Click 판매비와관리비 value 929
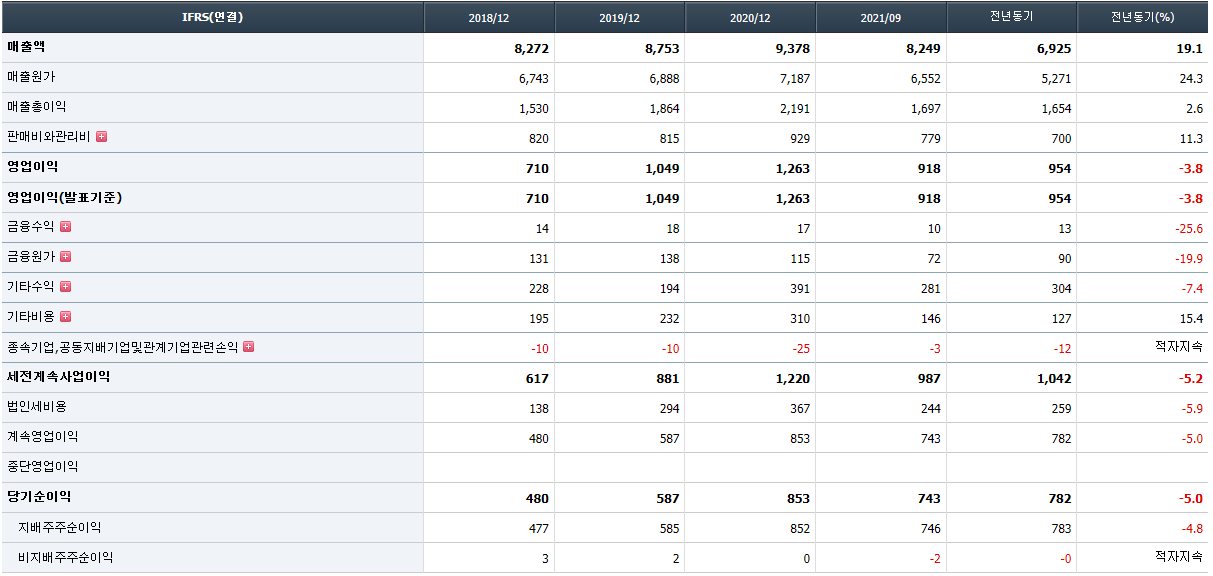The height and width of the screenshot is (576, 1213). [x=799, y=138]
